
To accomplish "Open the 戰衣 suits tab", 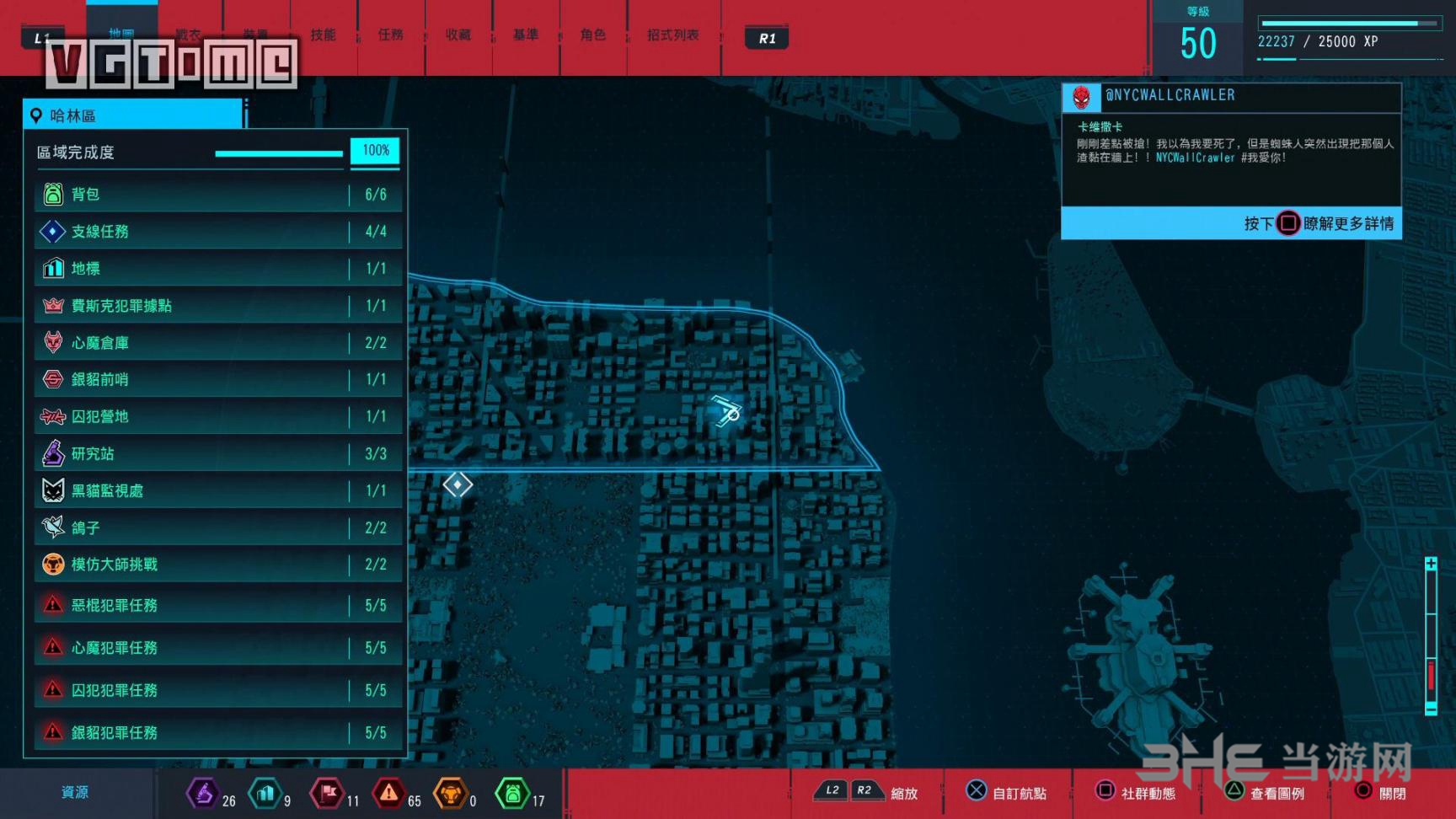I will point(189,35).
